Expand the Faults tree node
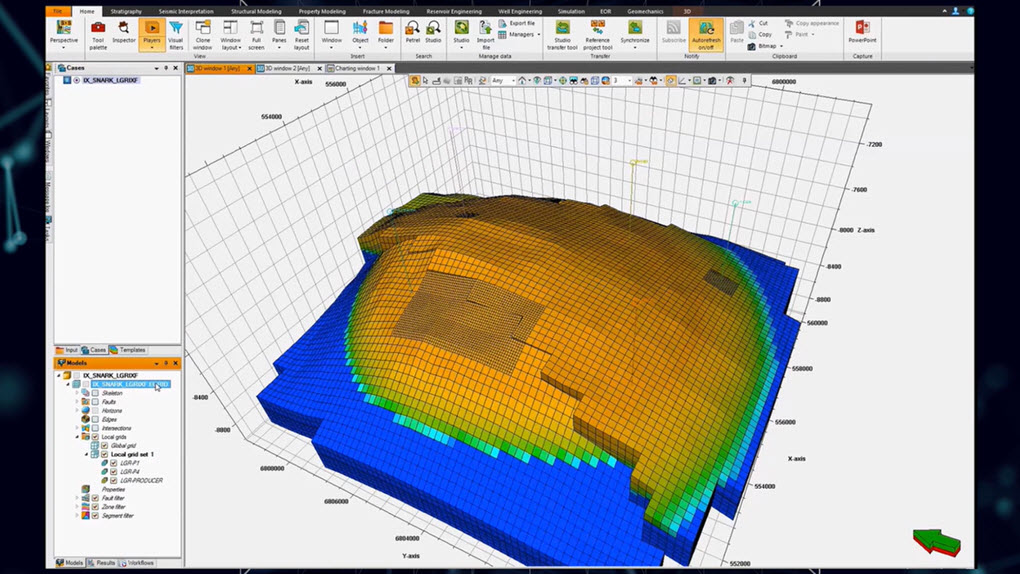 (x=77, y=402)
